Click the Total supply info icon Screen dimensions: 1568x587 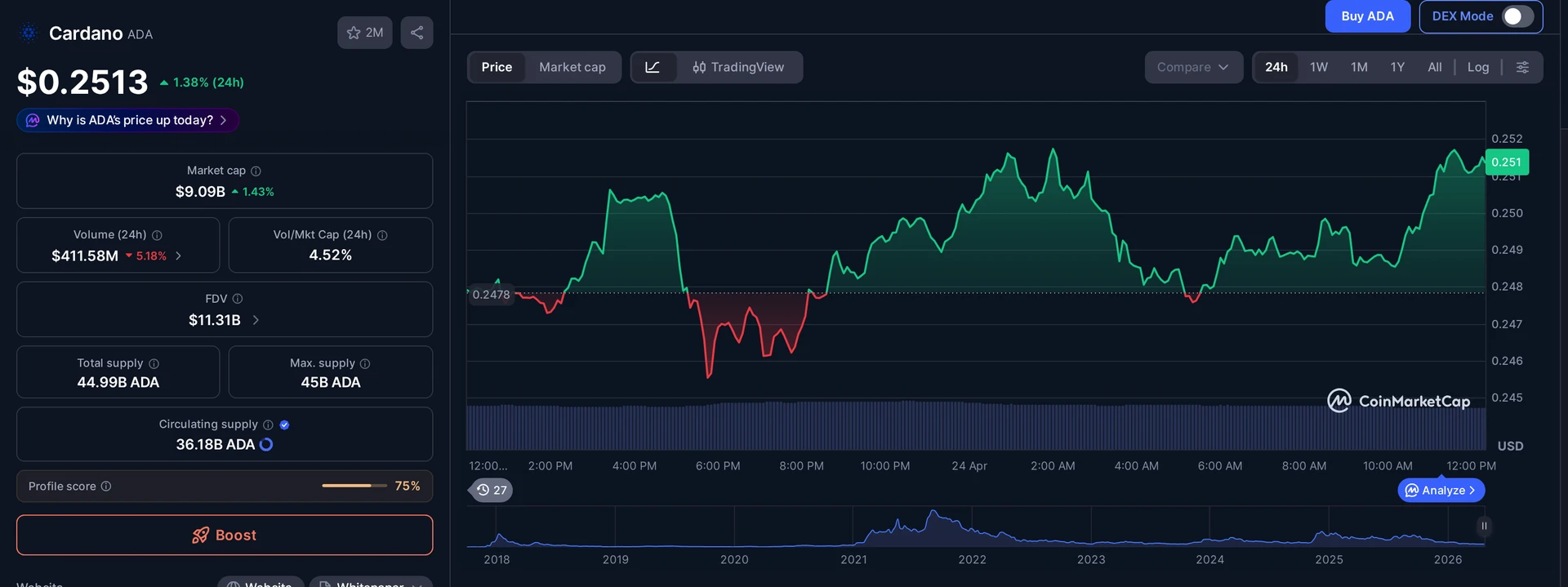point(154,363)
